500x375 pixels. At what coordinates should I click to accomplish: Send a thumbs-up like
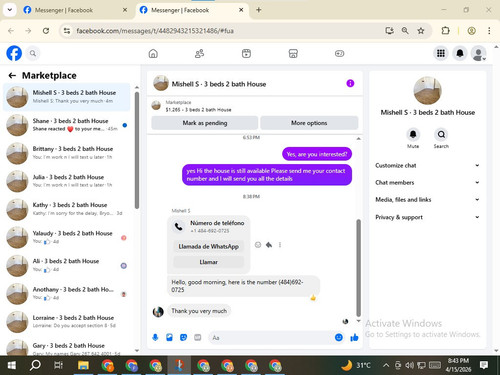click(354, 338)
